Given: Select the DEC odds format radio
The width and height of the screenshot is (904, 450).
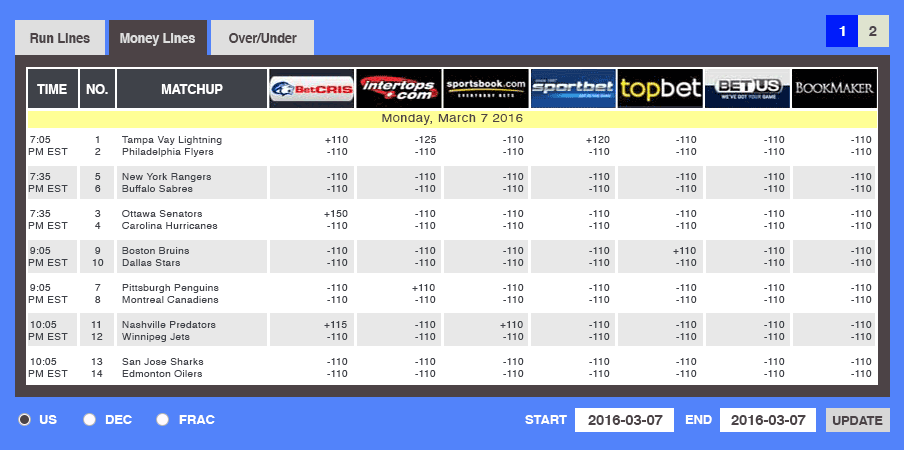Looking at the screenshot, I should tap(89, 419).
